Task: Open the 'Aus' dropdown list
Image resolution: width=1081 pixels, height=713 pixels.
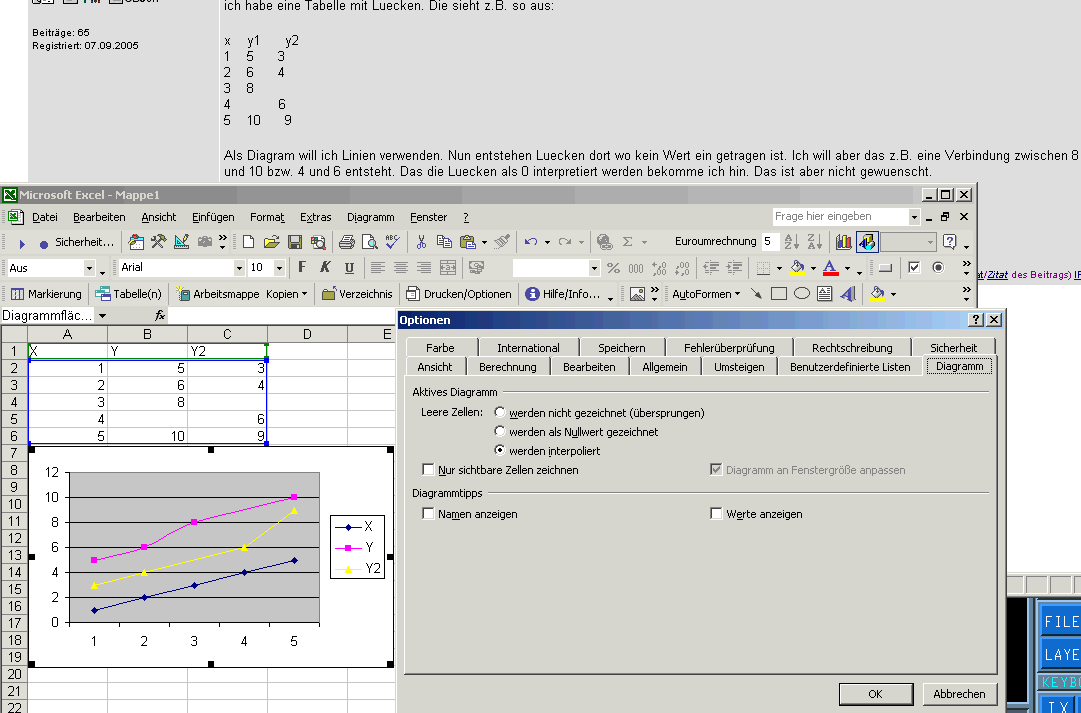Action: tap(89, 268)
